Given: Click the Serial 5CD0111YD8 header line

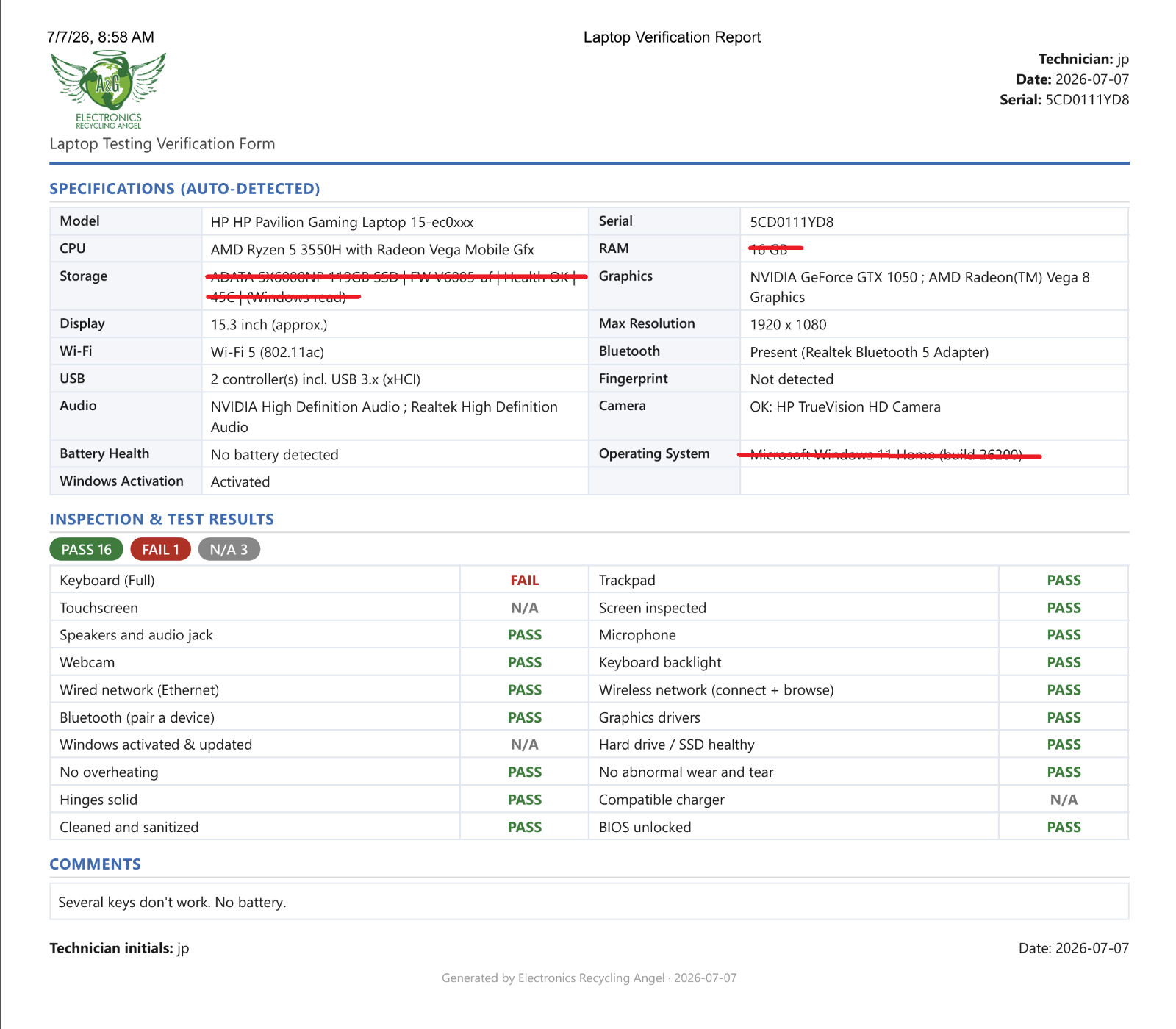Looking at the screenshot, I should click(x=1064, y=99).
